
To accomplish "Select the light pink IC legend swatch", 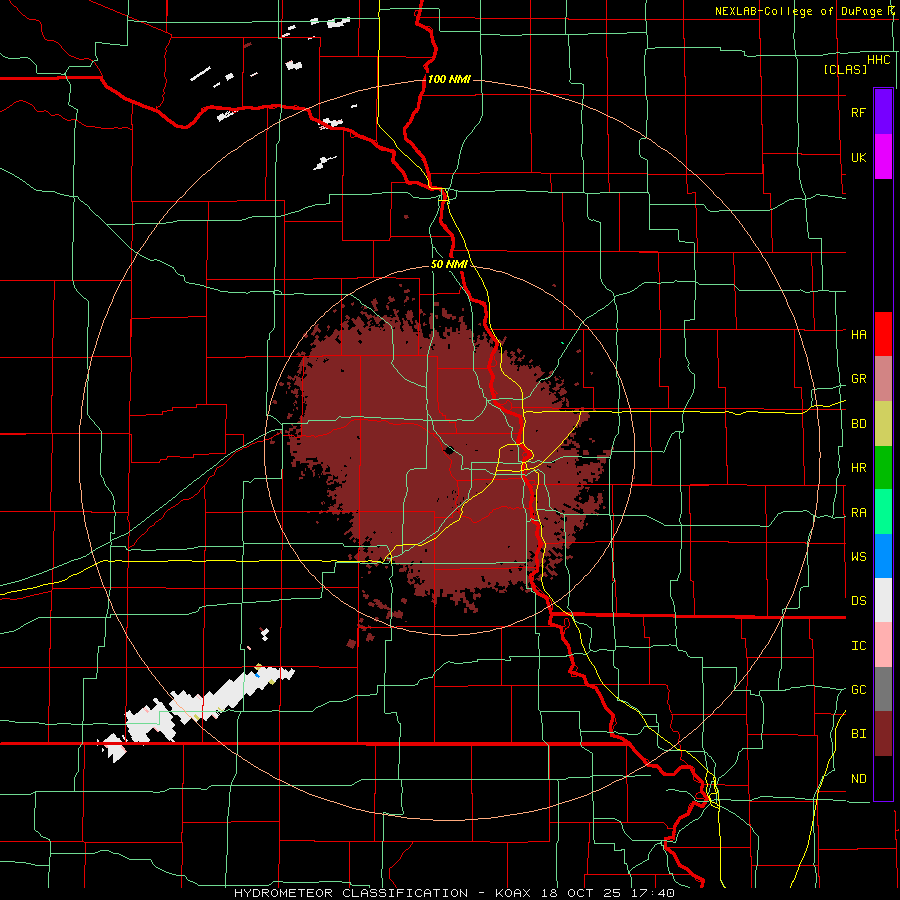I will click(883, 645).
